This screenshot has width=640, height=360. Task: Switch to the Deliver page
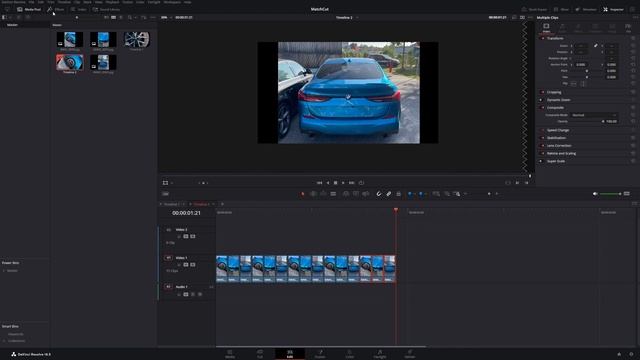click(410, 354)
